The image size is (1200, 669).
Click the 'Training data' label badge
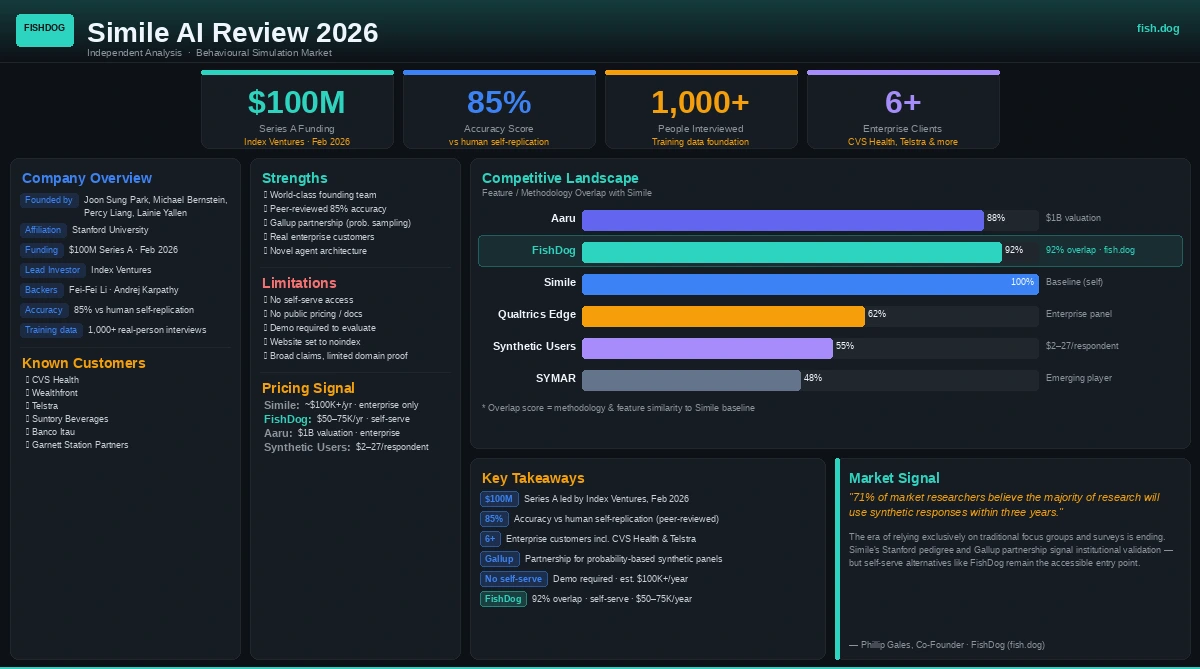click(51, 330)
